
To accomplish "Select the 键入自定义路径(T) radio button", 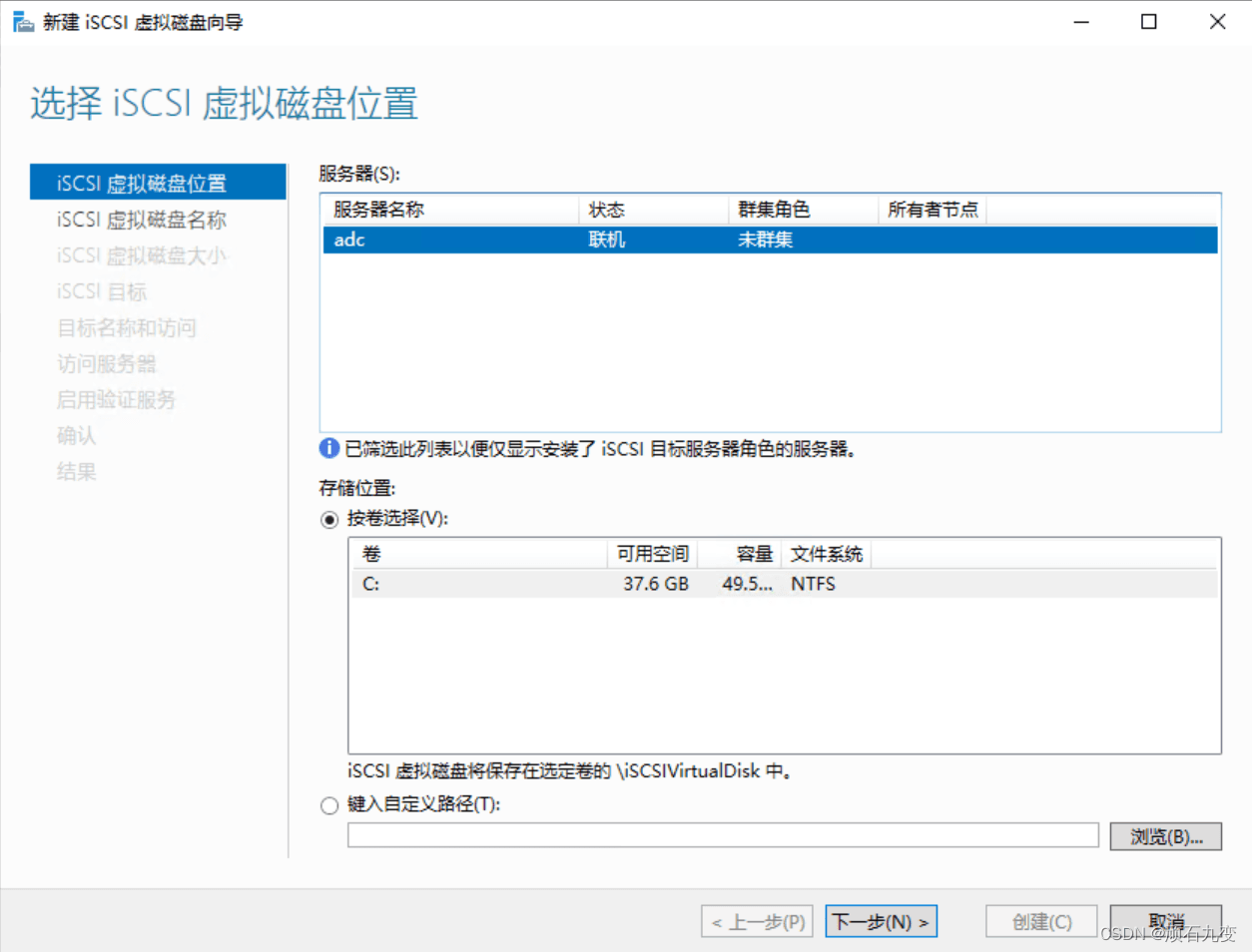I will tap(329, 805).
